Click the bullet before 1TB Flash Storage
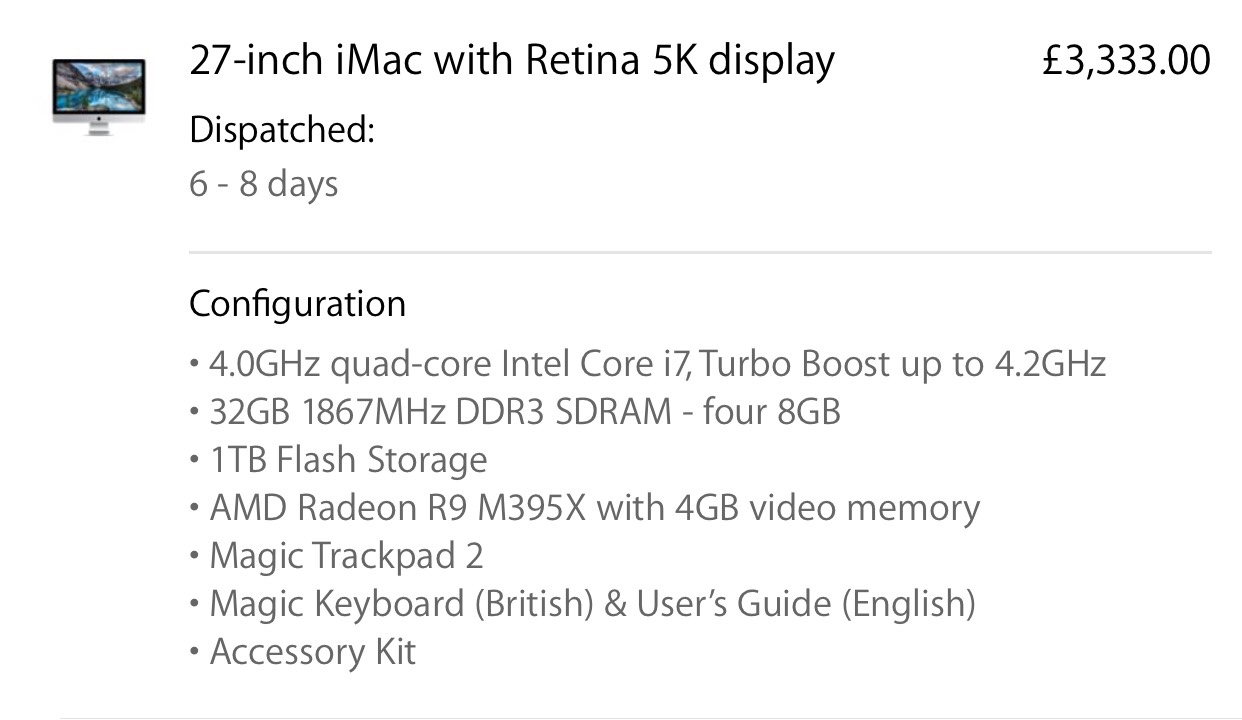This screenshot has width=1242, height=720. (194, 461)
